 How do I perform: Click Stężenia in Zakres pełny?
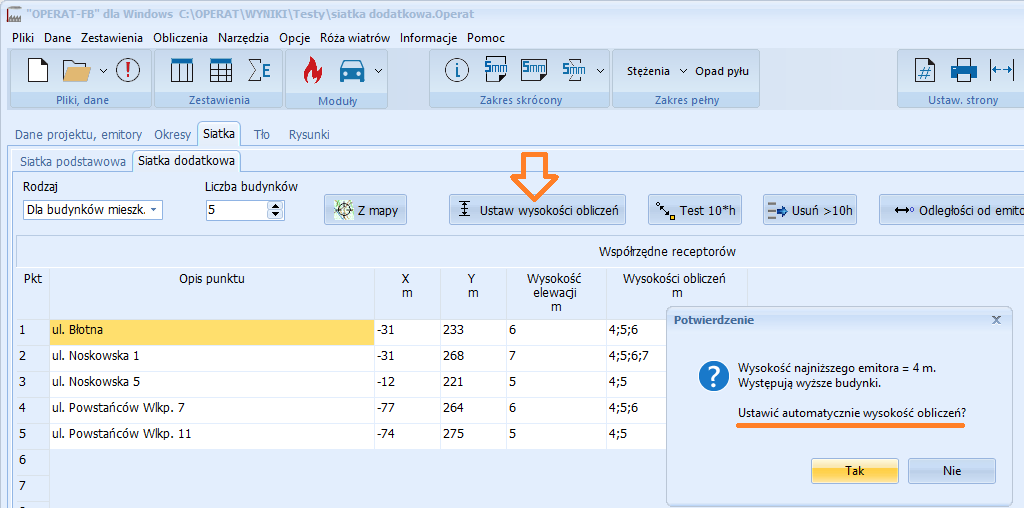(648, 71)
